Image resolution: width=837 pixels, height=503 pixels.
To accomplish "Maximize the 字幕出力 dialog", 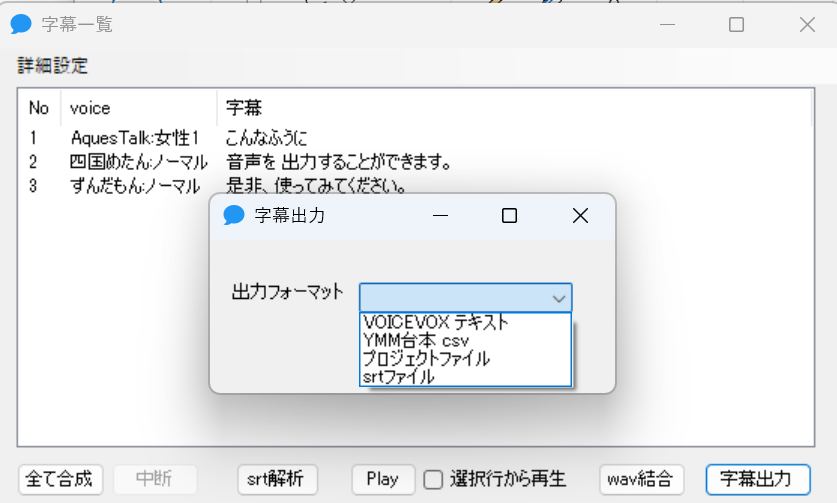I will 509,216.
